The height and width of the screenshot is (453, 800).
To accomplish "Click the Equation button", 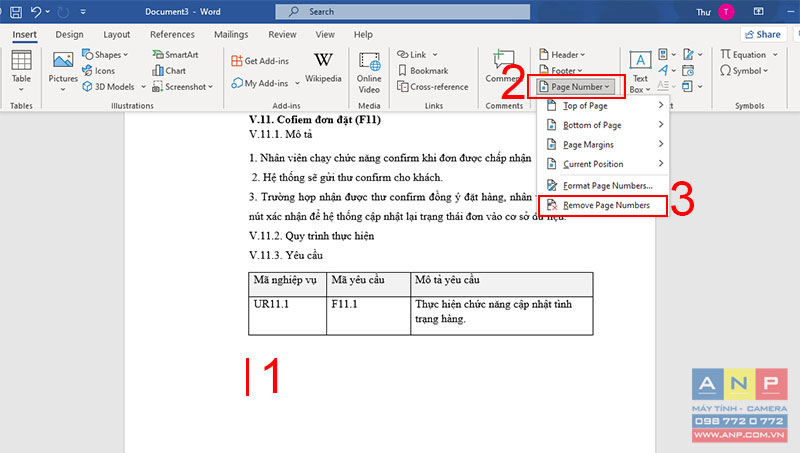I will (x=743, y=54).
